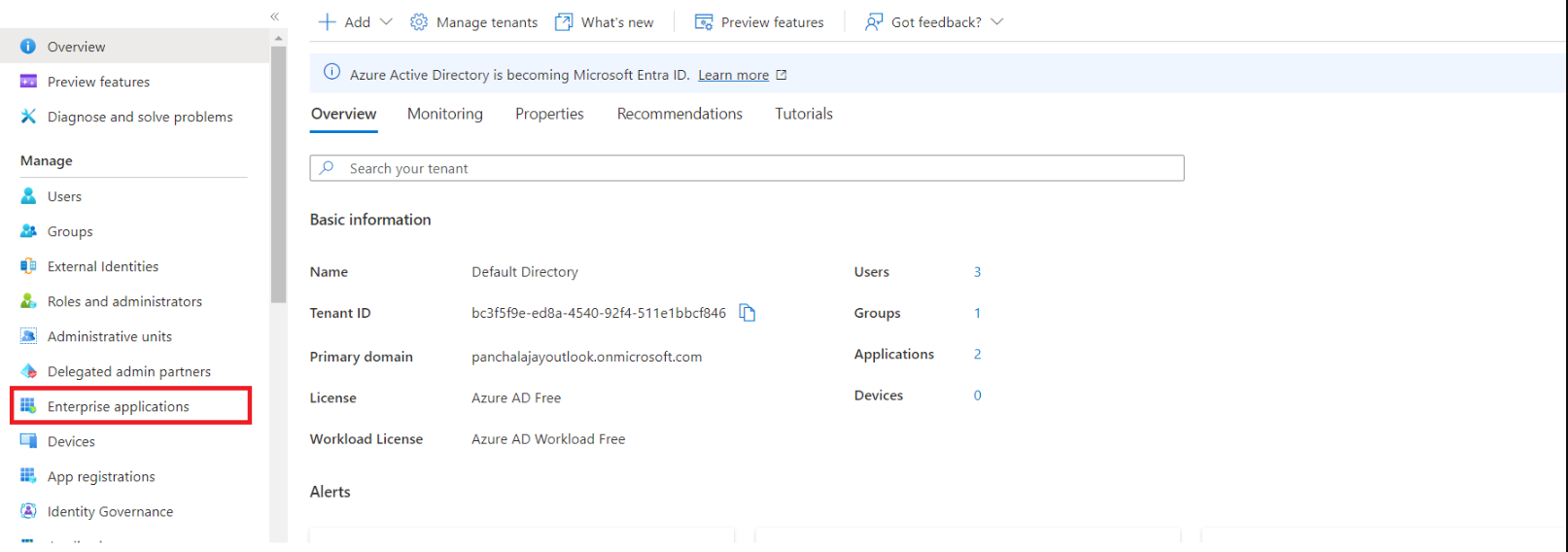
Task: Click the Users person icon
Action: coord(28,196)
